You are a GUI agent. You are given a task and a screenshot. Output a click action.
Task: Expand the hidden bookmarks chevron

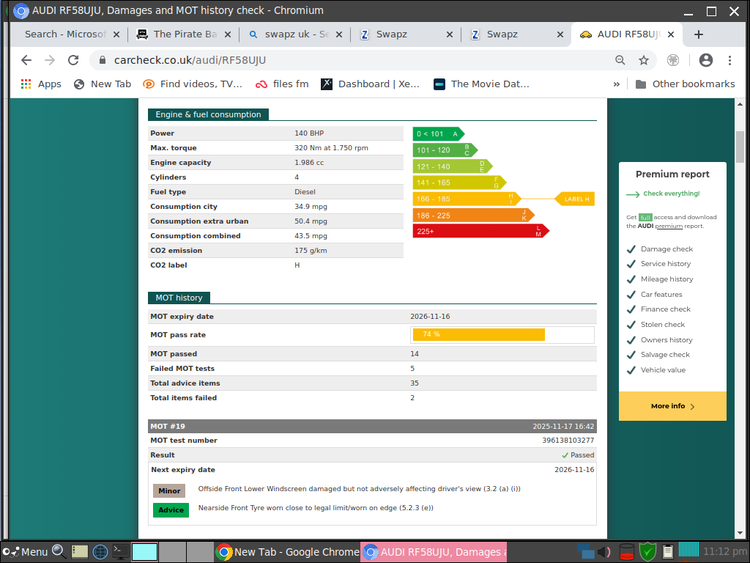pyautogui.click(x=616, y=84)
